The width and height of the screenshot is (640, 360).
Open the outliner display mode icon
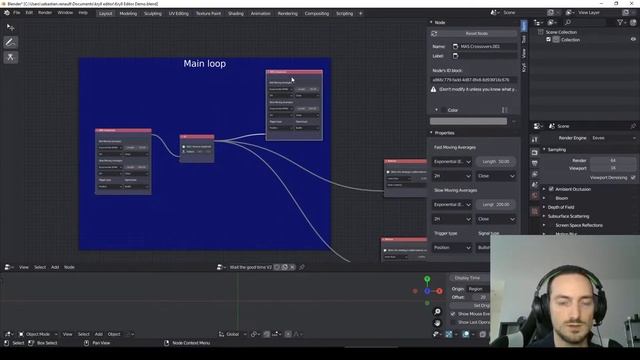coord(551,22)
